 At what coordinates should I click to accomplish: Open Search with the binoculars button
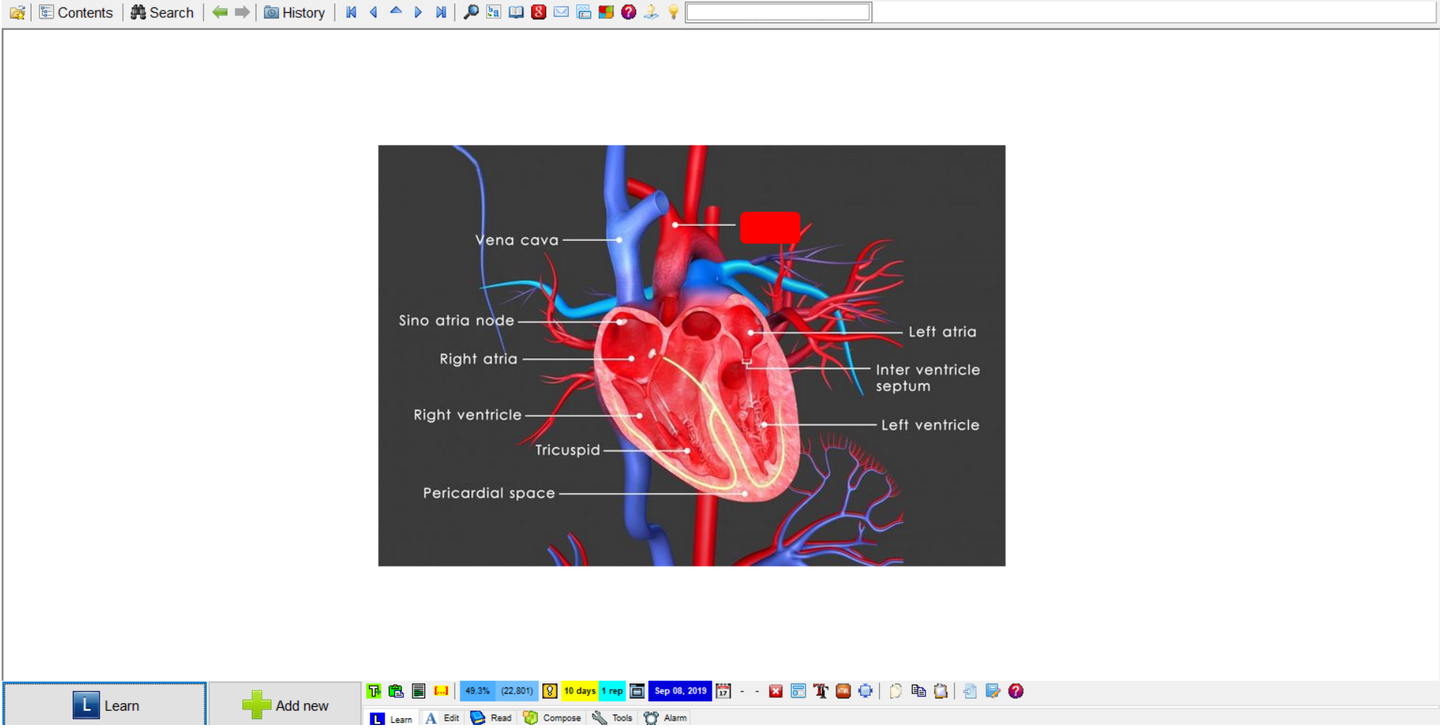click(x=162, y=13)
